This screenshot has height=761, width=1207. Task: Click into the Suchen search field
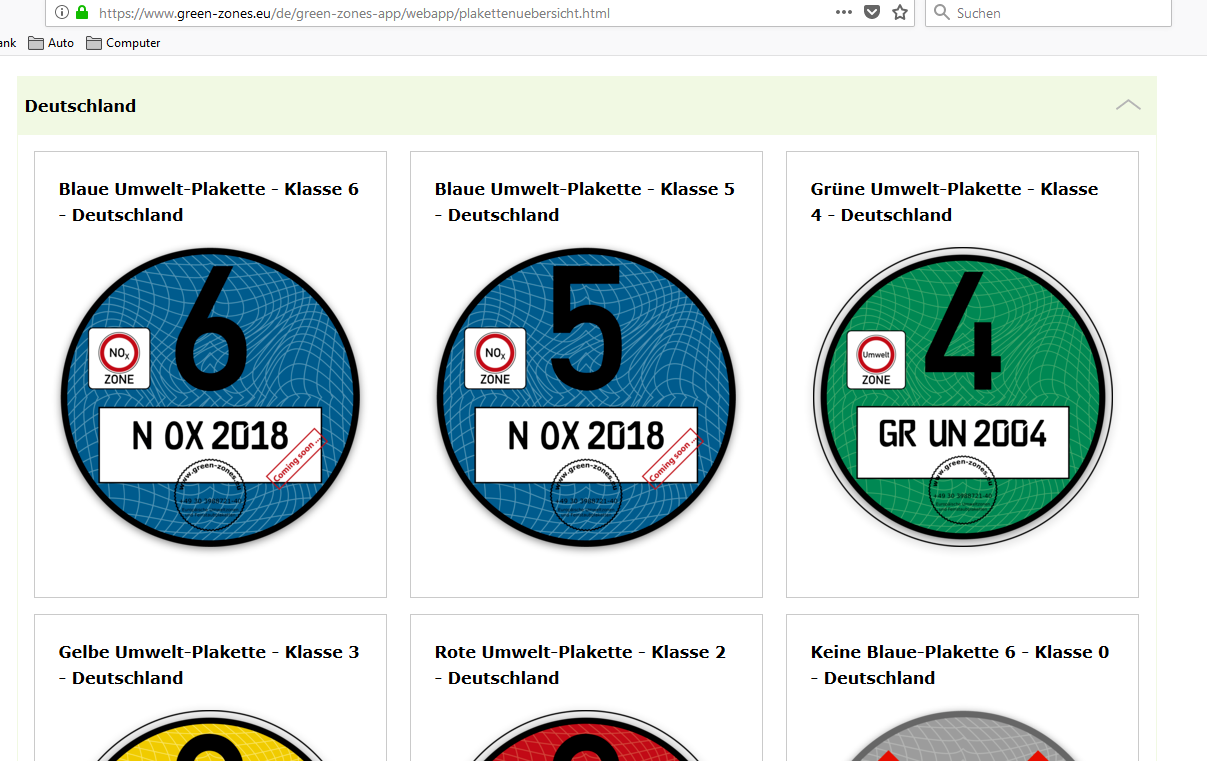[x=1050, y=13]
